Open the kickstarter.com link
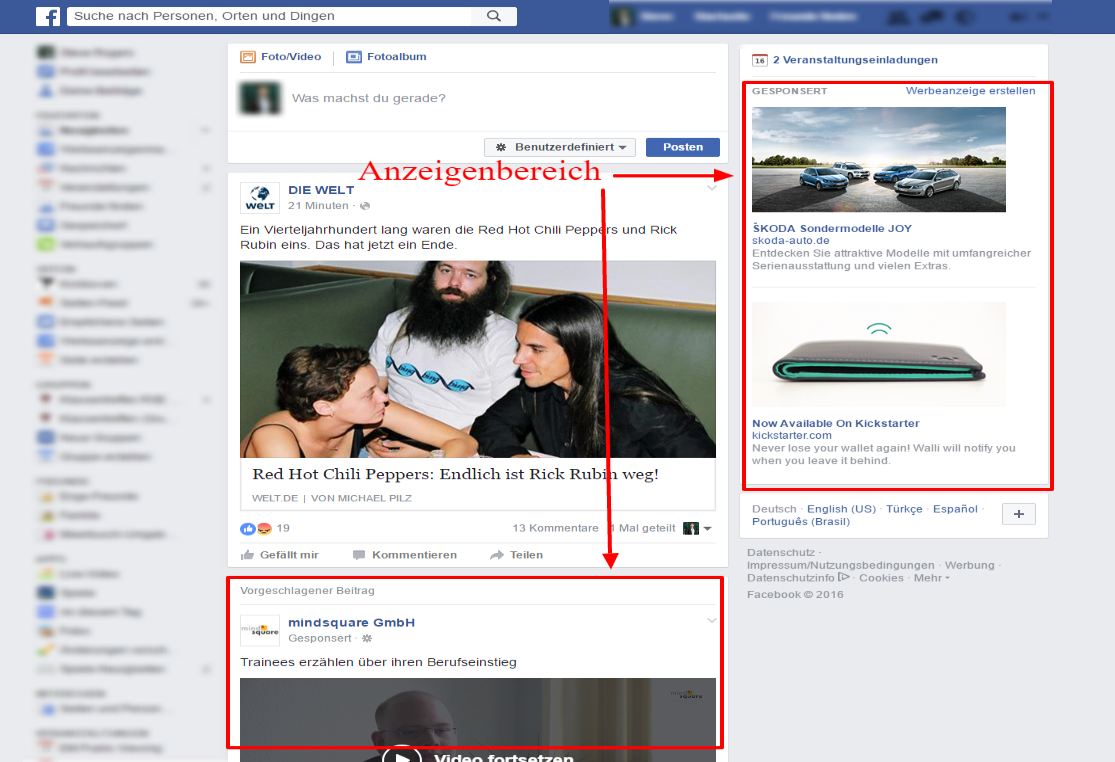1115x762 pixels. tap(791, 435)
